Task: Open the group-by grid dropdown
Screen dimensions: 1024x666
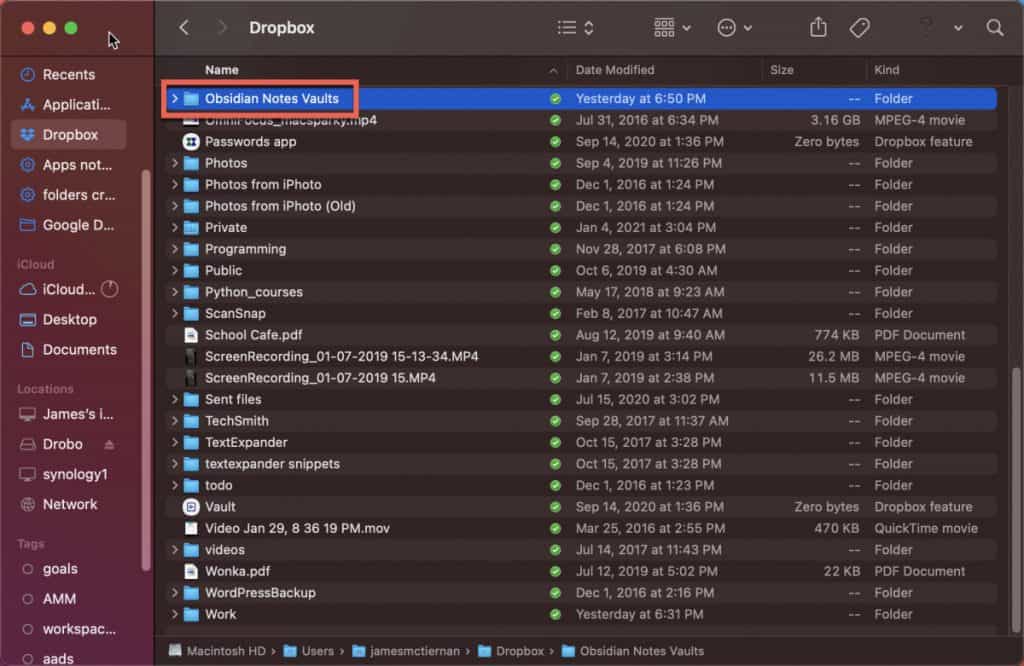Action: (x=672, y=27)
